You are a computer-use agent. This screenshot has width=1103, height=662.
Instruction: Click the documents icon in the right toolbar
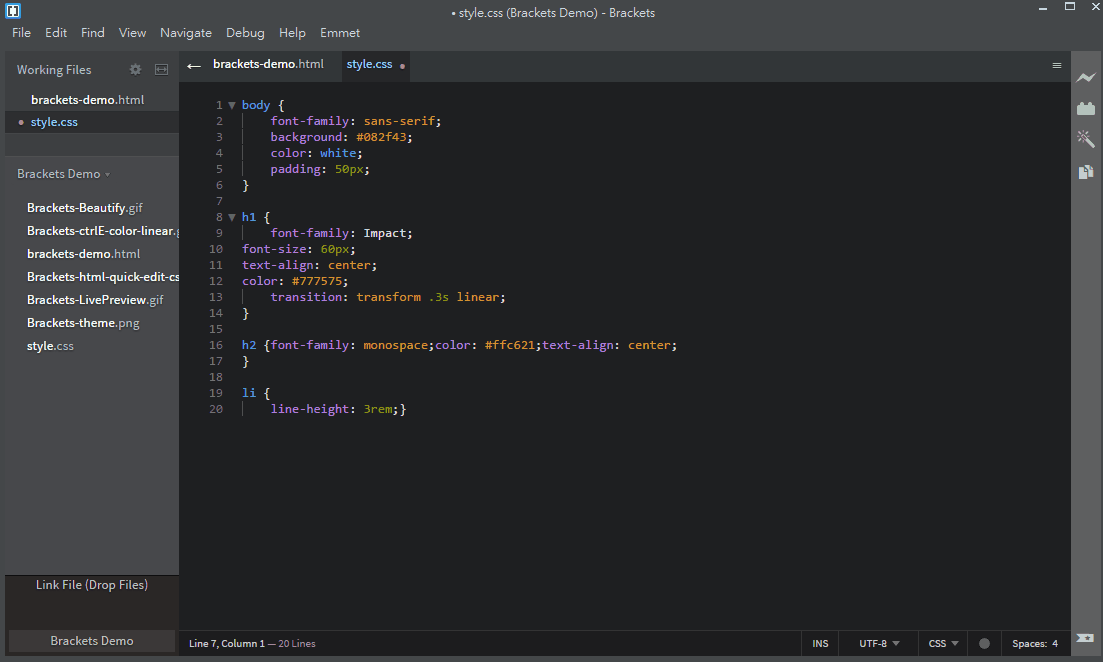coord(1085,172)
